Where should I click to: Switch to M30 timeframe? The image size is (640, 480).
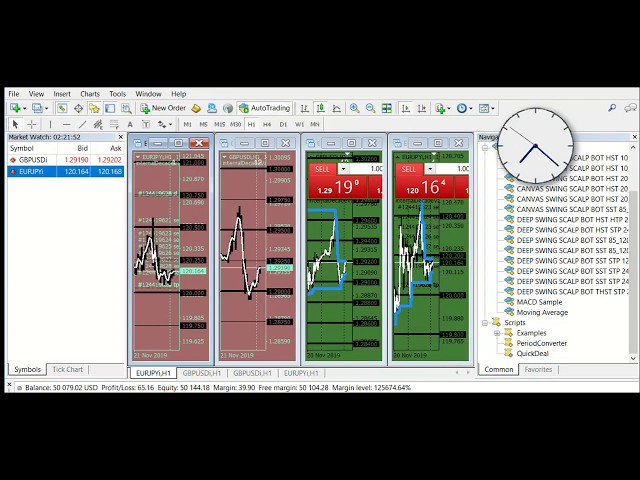pyautogui.click(x=235, y=124)
